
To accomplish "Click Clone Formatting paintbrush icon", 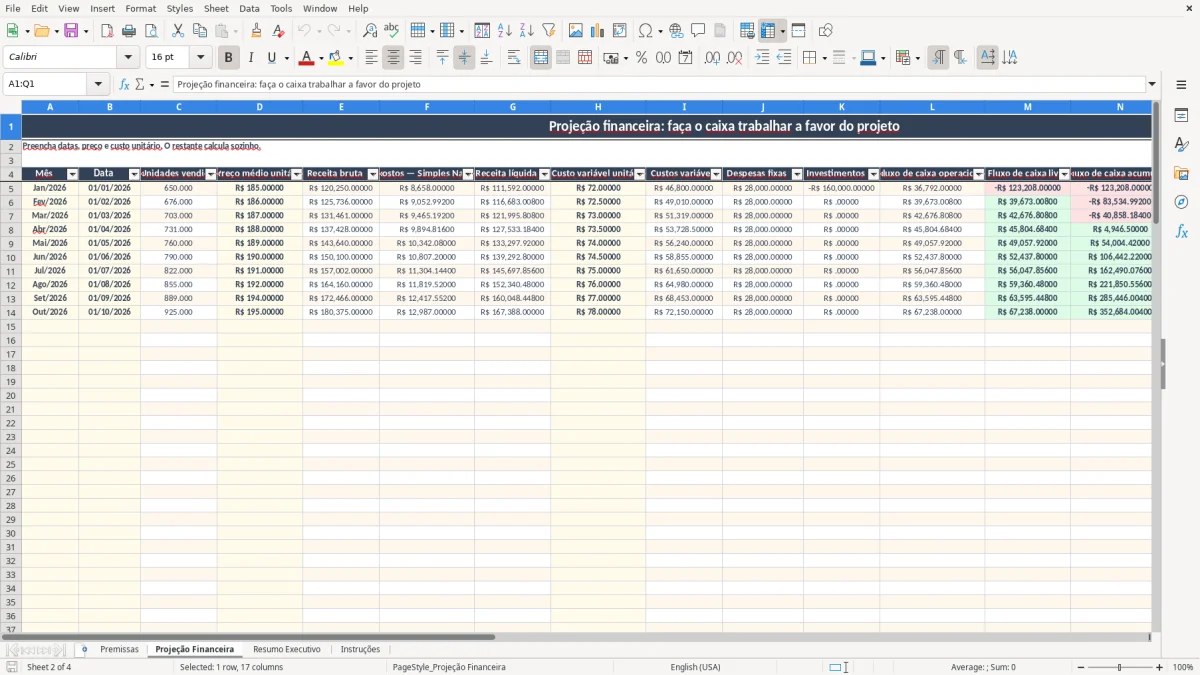I will 256,31.
